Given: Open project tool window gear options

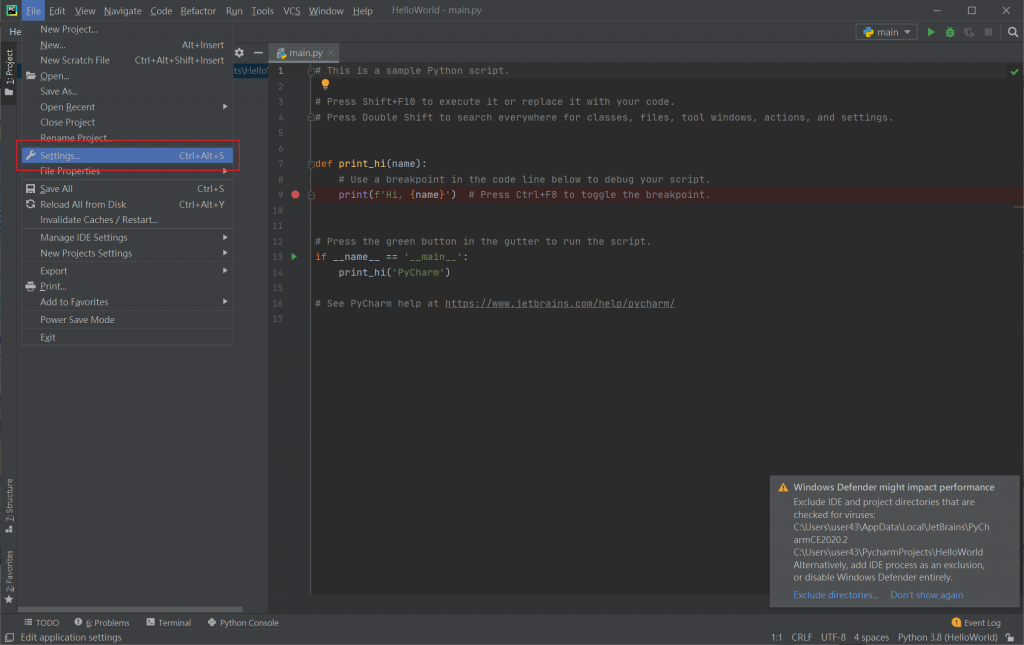Looking at the screenshot, I should tap(239, 53).
